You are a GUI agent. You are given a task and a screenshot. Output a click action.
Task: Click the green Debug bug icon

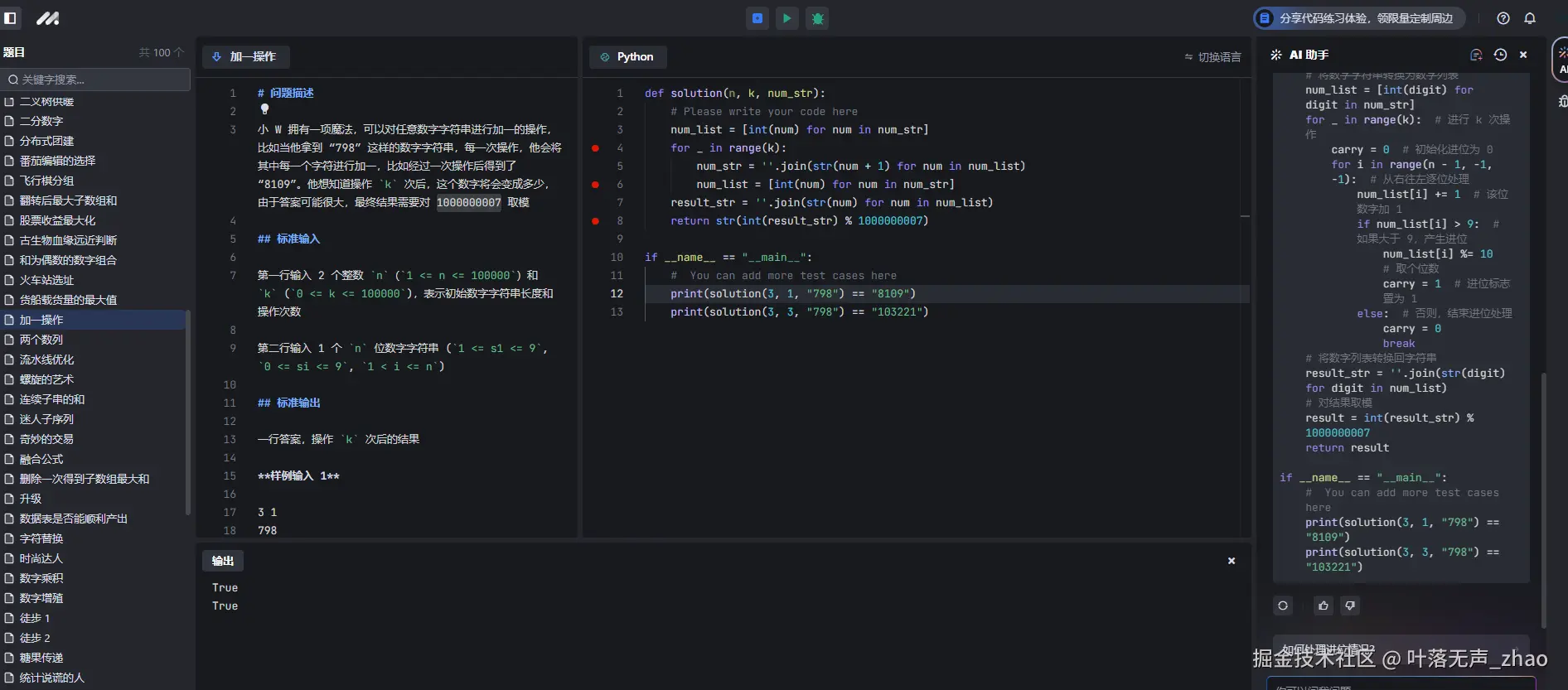coord(817,18)
